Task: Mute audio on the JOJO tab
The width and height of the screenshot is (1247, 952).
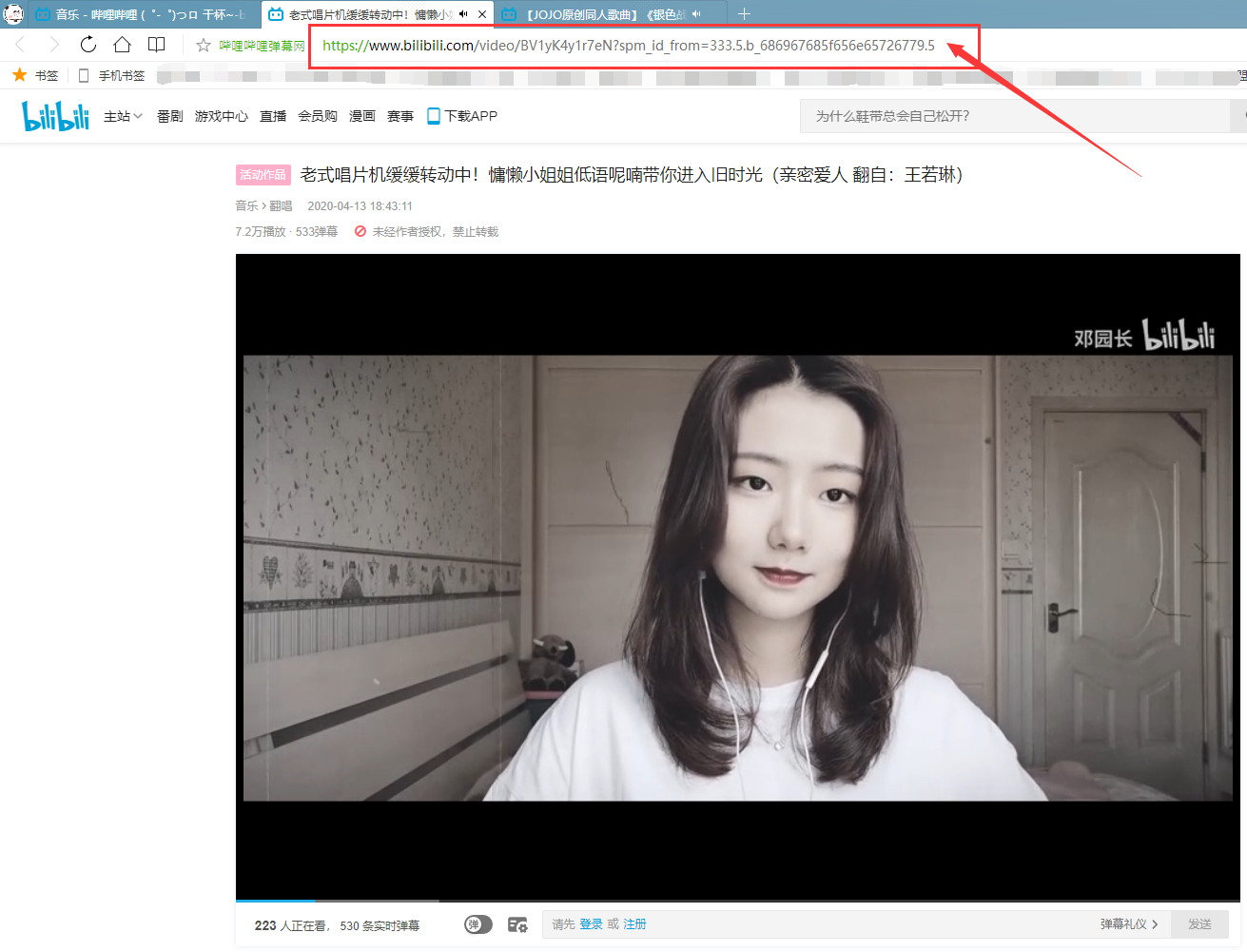Action: pos(696,14)
